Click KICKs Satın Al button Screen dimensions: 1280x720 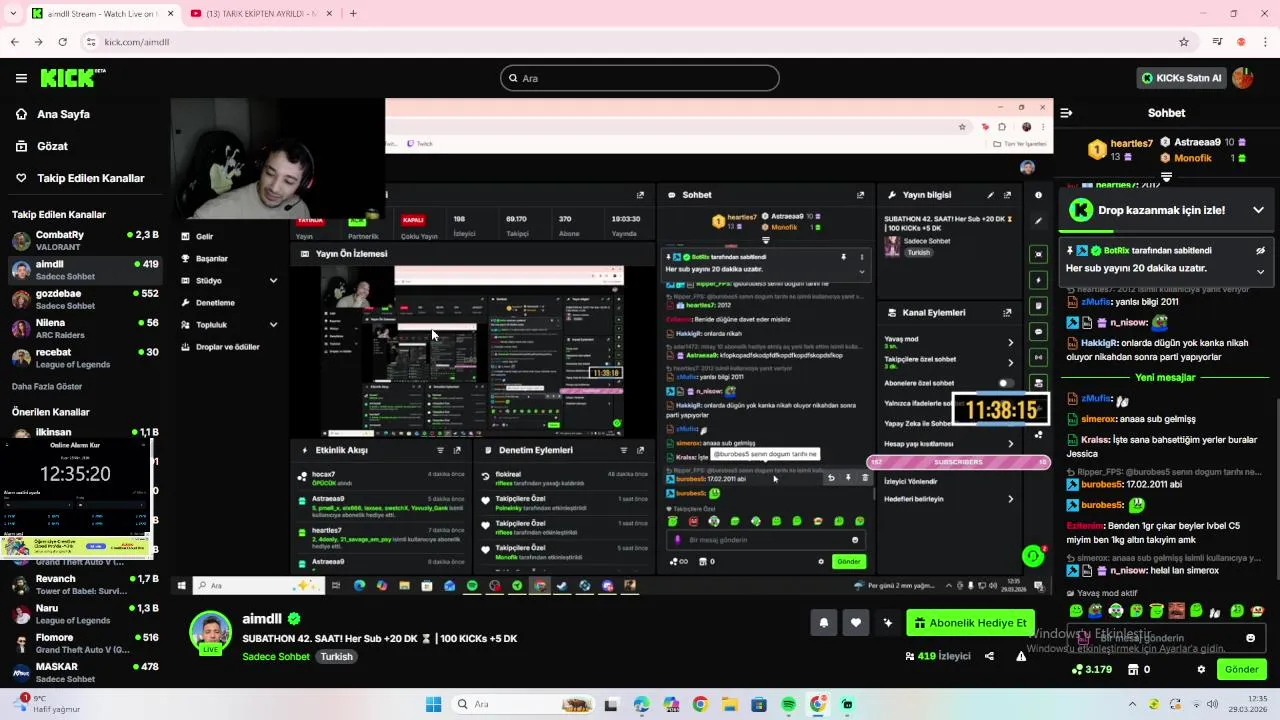tap(1181, 78)
